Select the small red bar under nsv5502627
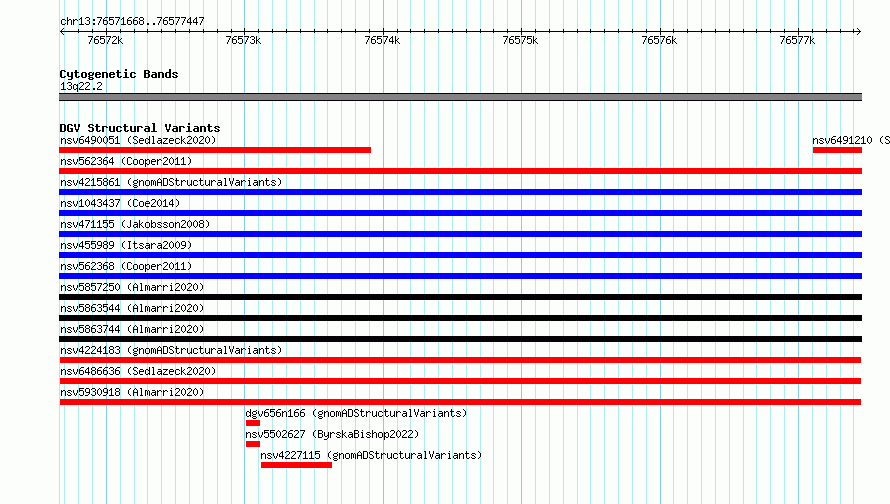890x504 pixels. coord(253,444)
